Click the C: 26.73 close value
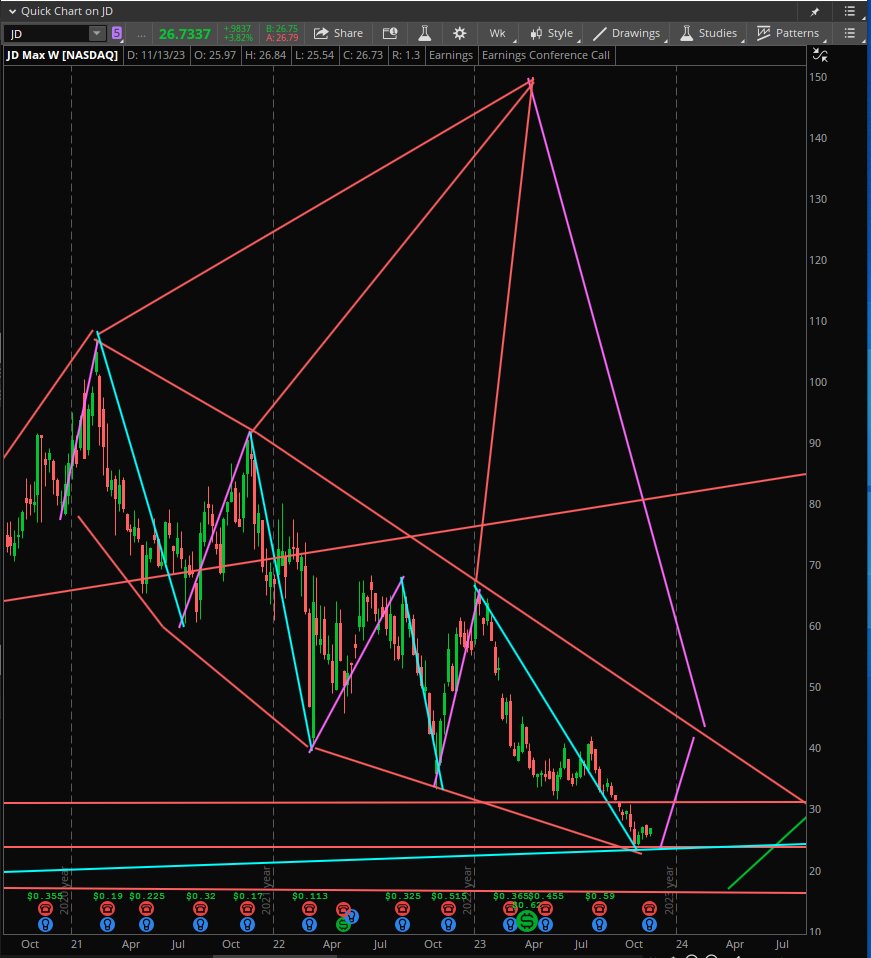The image size is (871, 958). tap(363, 55)
